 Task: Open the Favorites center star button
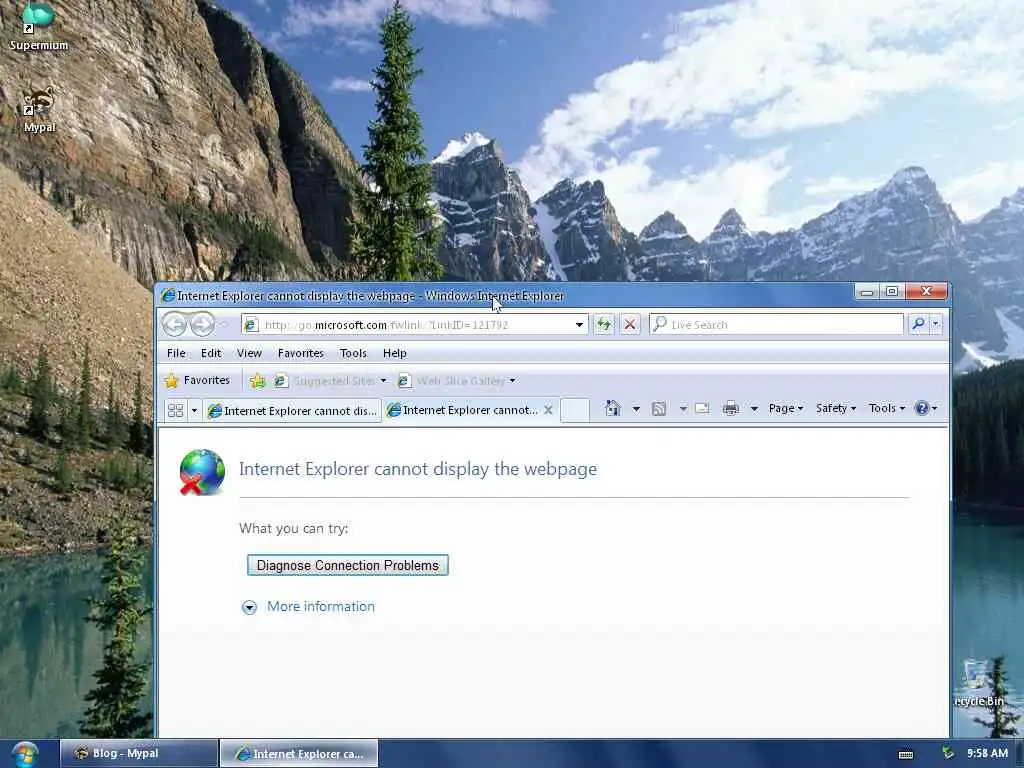pyautogui.click(x=197, y=380)
